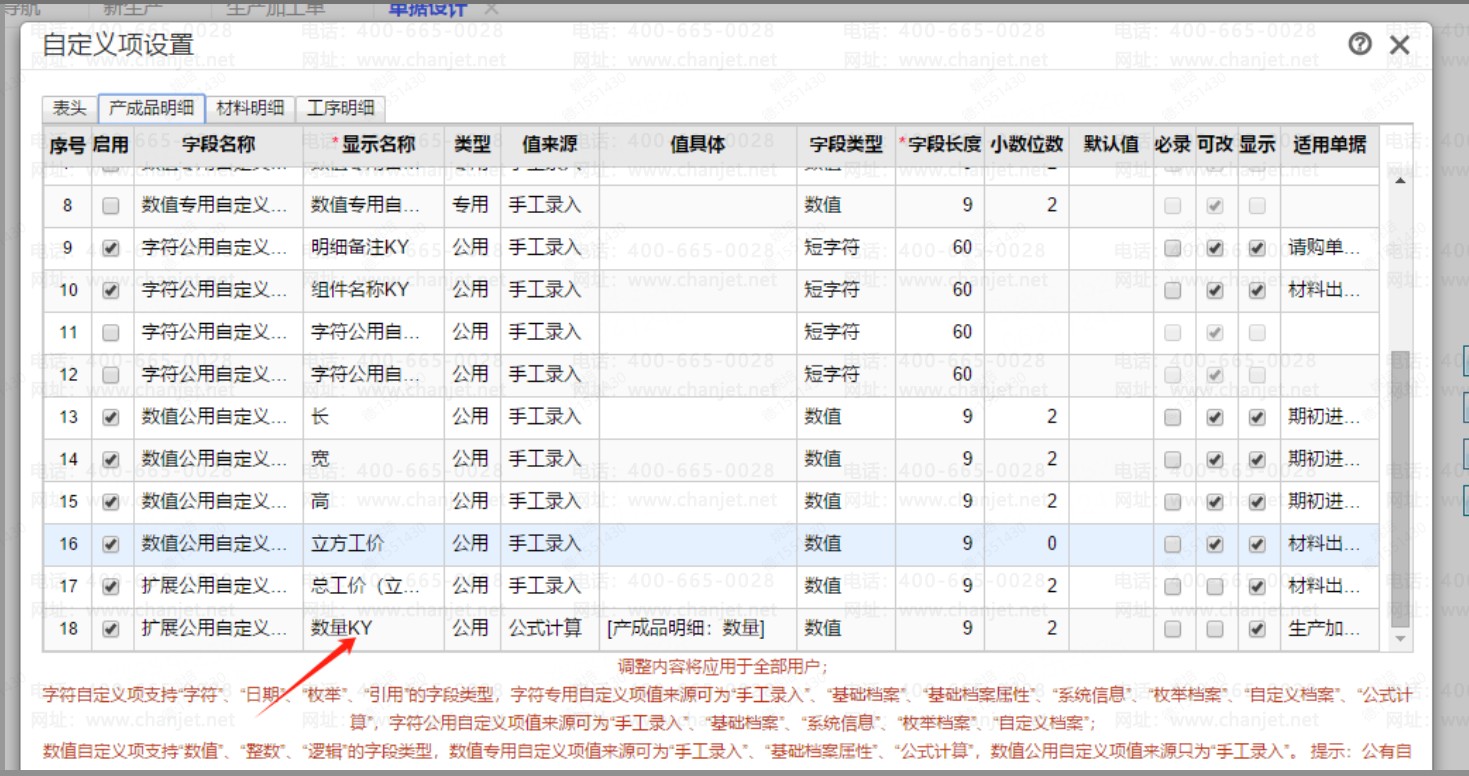Toggle the 必录 checkbox in row 10
This screenshot has width=1469, height=776.
(x=1173, y=290)
